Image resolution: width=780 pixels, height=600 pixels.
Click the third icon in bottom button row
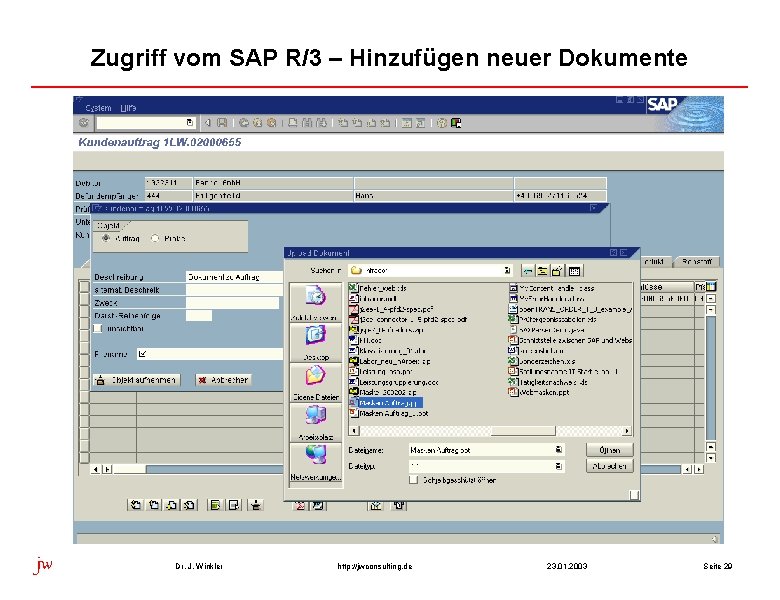tap(172, 505)
